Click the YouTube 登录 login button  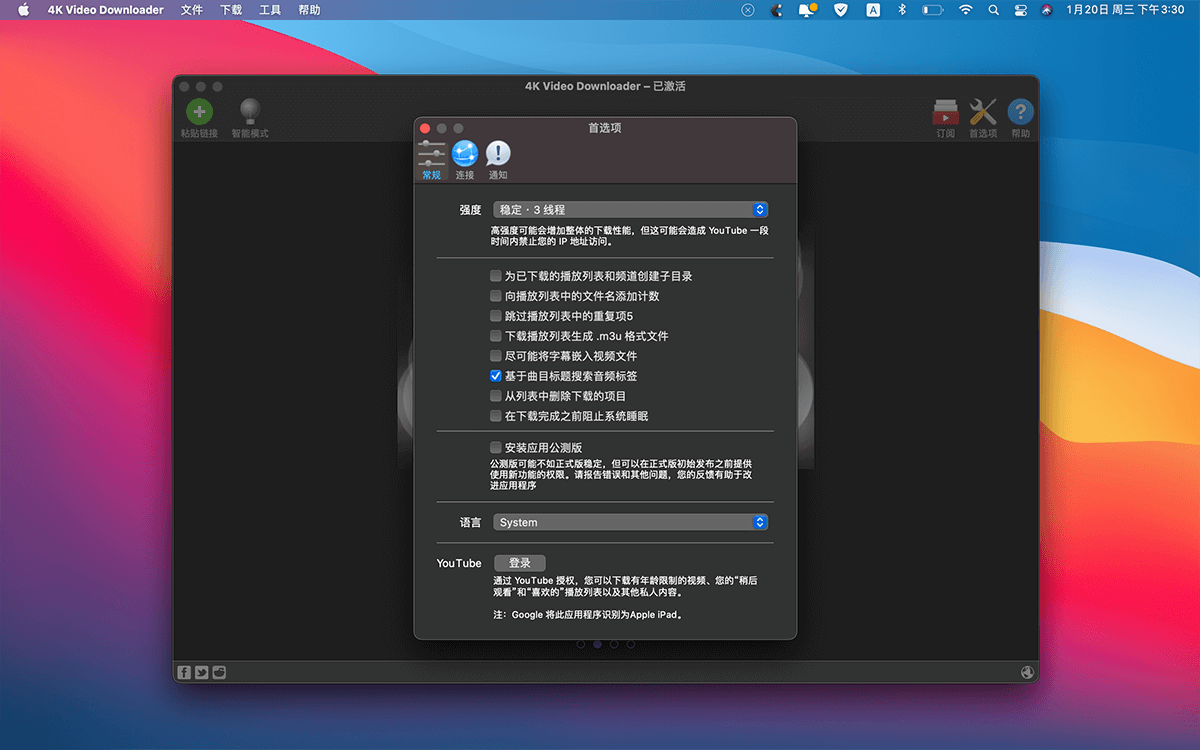519,563
